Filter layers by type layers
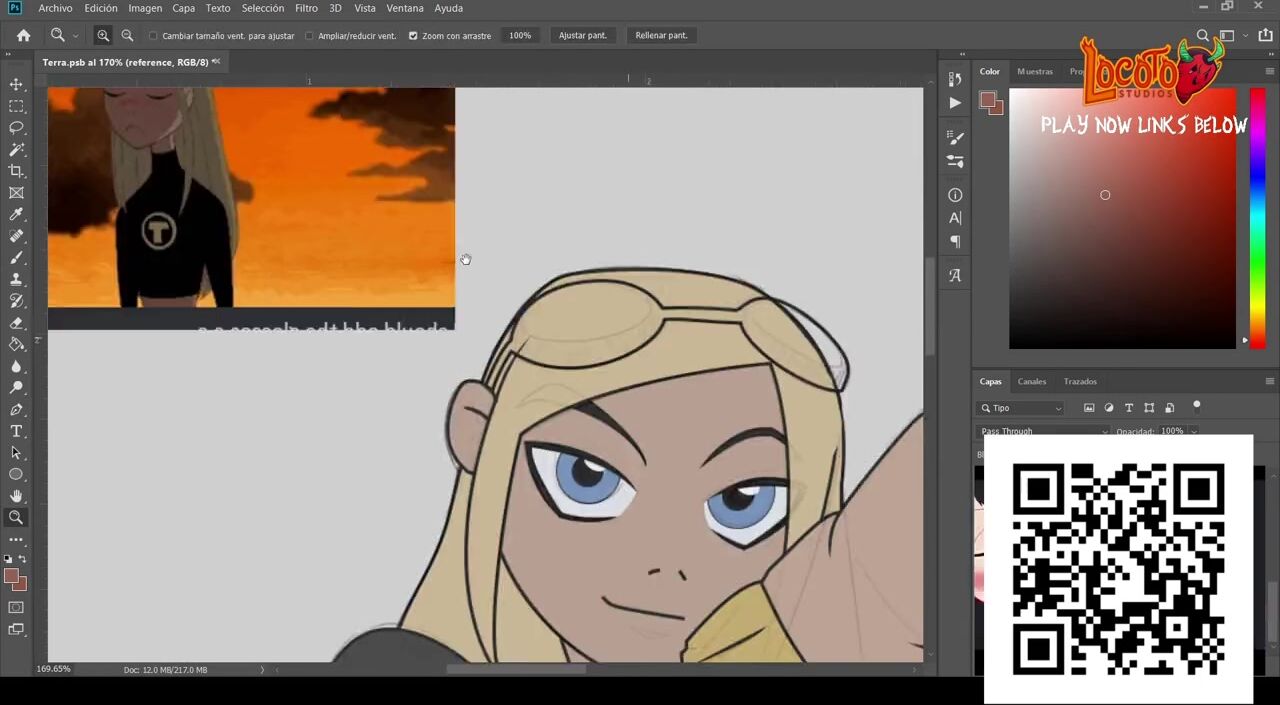The width and height of the screenshot is (1280, 705). 1129,408
